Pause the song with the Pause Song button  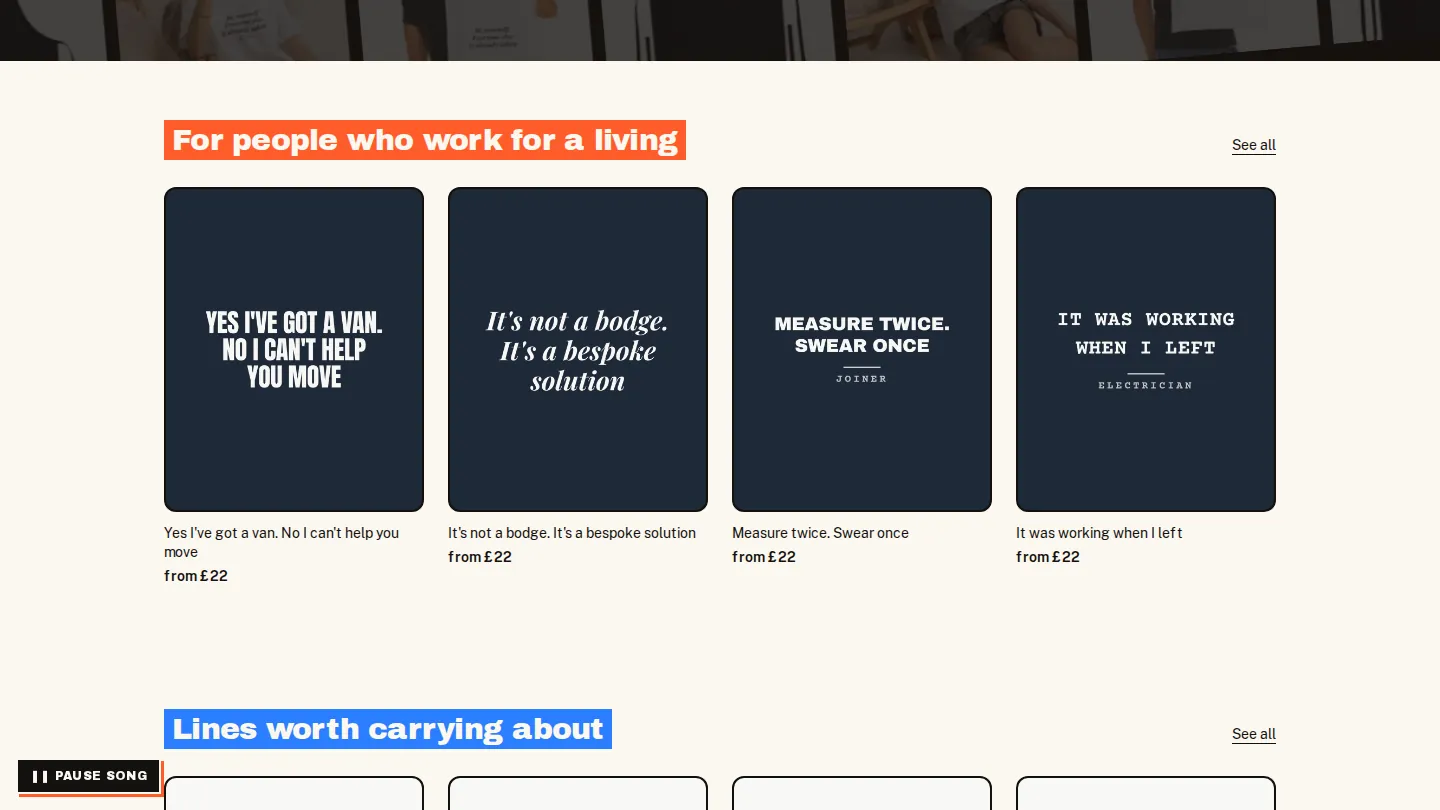click(89, 776)
